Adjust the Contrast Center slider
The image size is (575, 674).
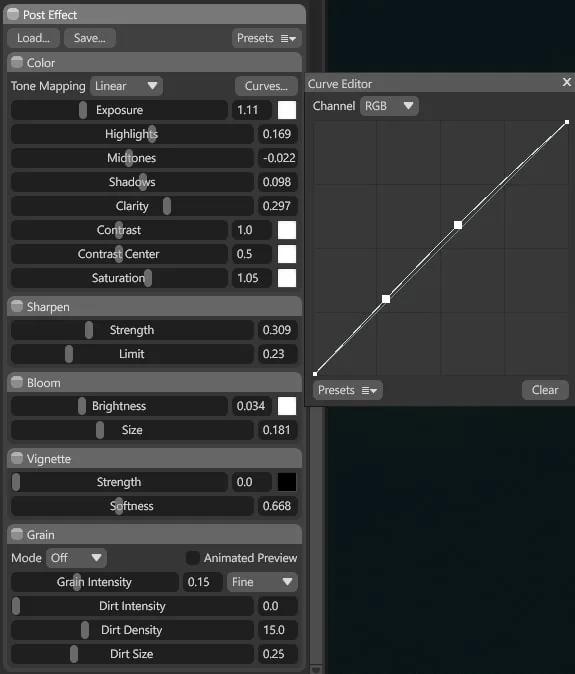[119, 254]
